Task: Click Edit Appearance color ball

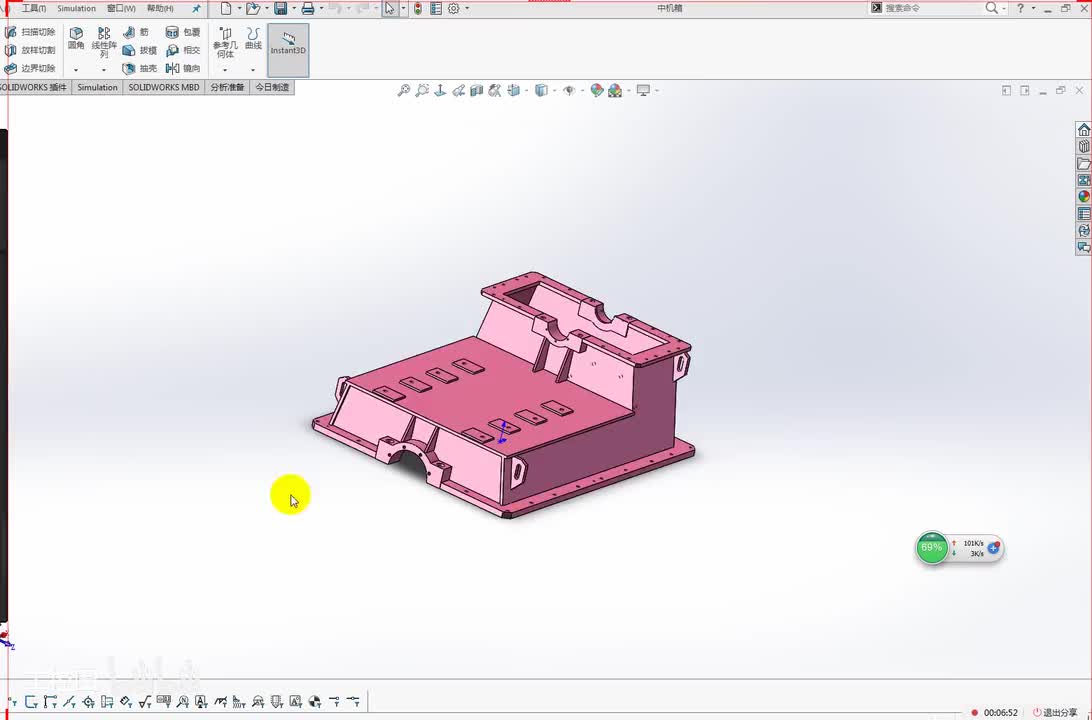Action: tap(596, 90)
